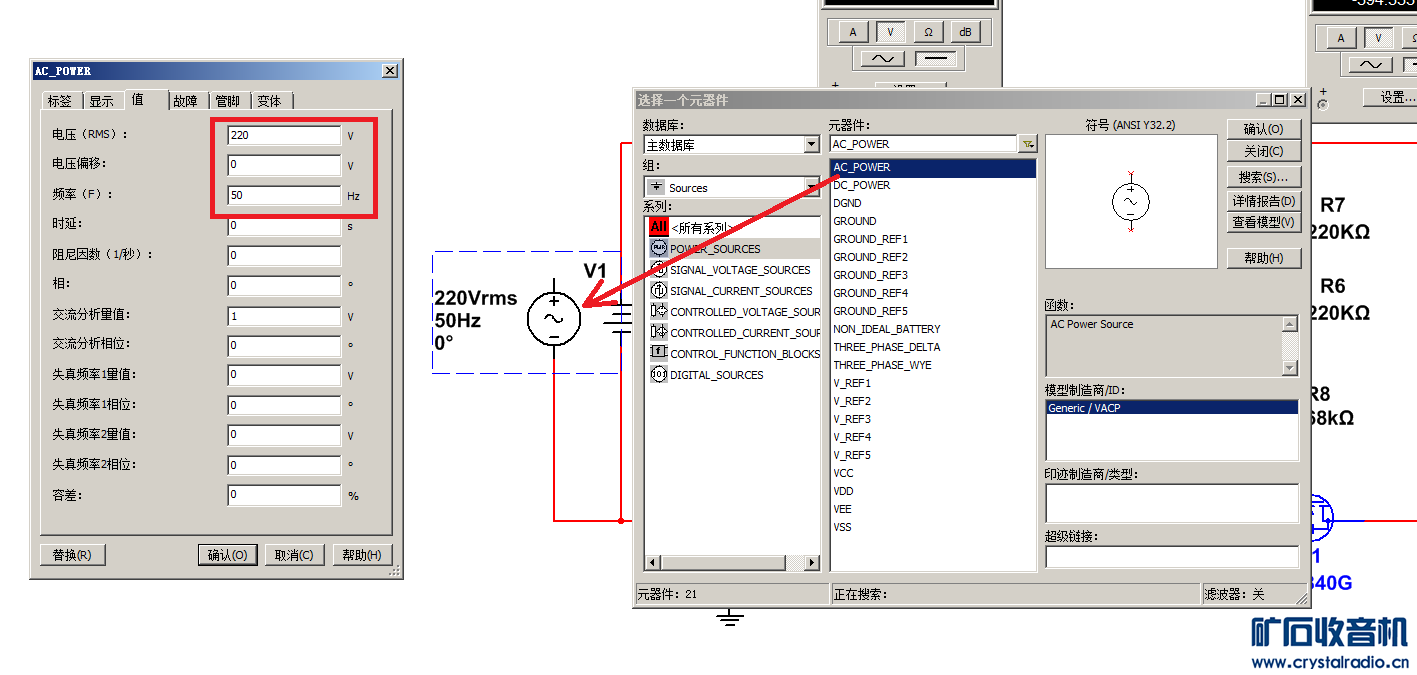Click 帮助(H) in the AC_POWER dialog
This screenshot has height=675, width=1417.
pos(362,555)
